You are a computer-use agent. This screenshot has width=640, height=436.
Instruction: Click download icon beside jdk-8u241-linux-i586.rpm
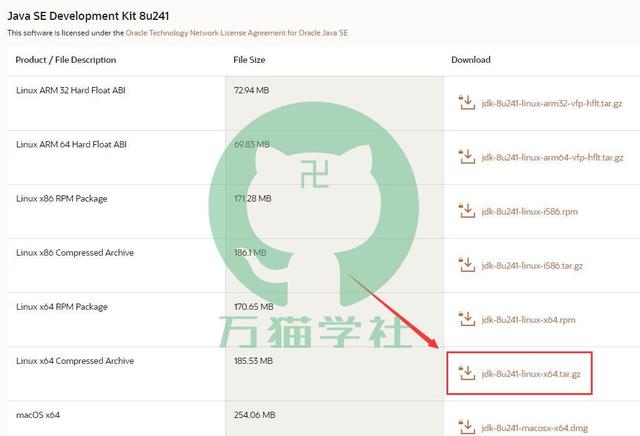point(467,211)
